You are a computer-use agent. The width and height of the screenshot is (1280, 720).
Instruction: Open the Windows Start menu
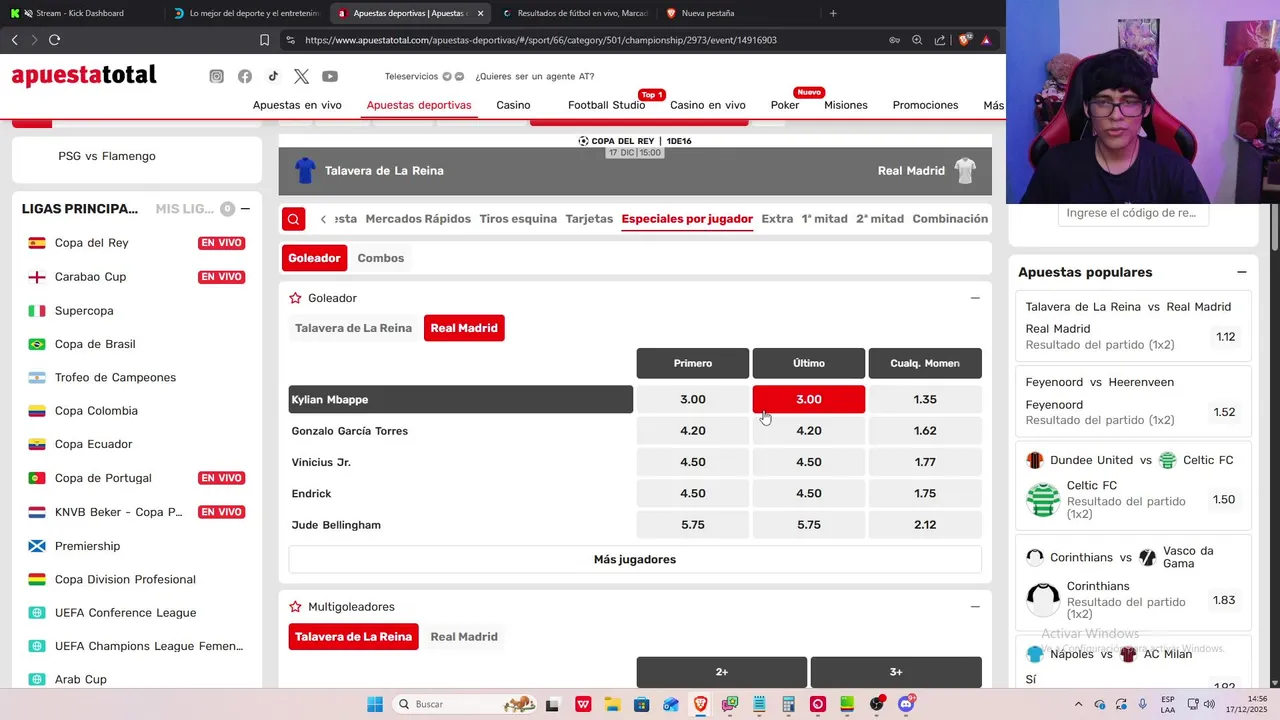375,704
